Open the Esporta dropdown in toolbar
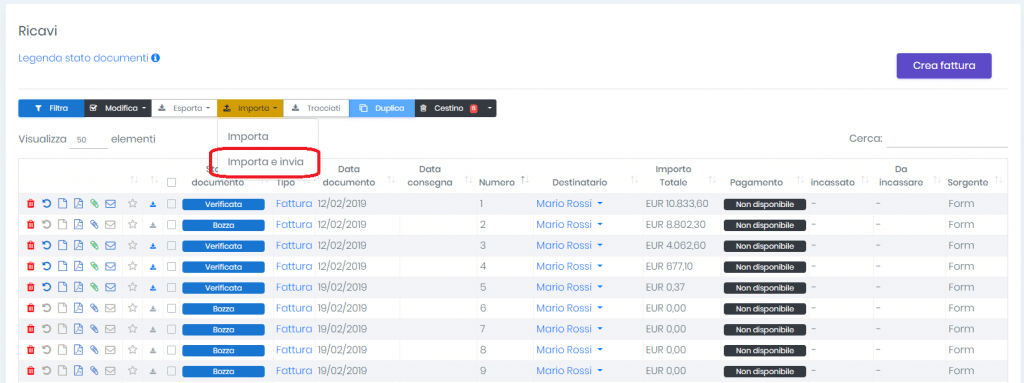 click(185, 108)
